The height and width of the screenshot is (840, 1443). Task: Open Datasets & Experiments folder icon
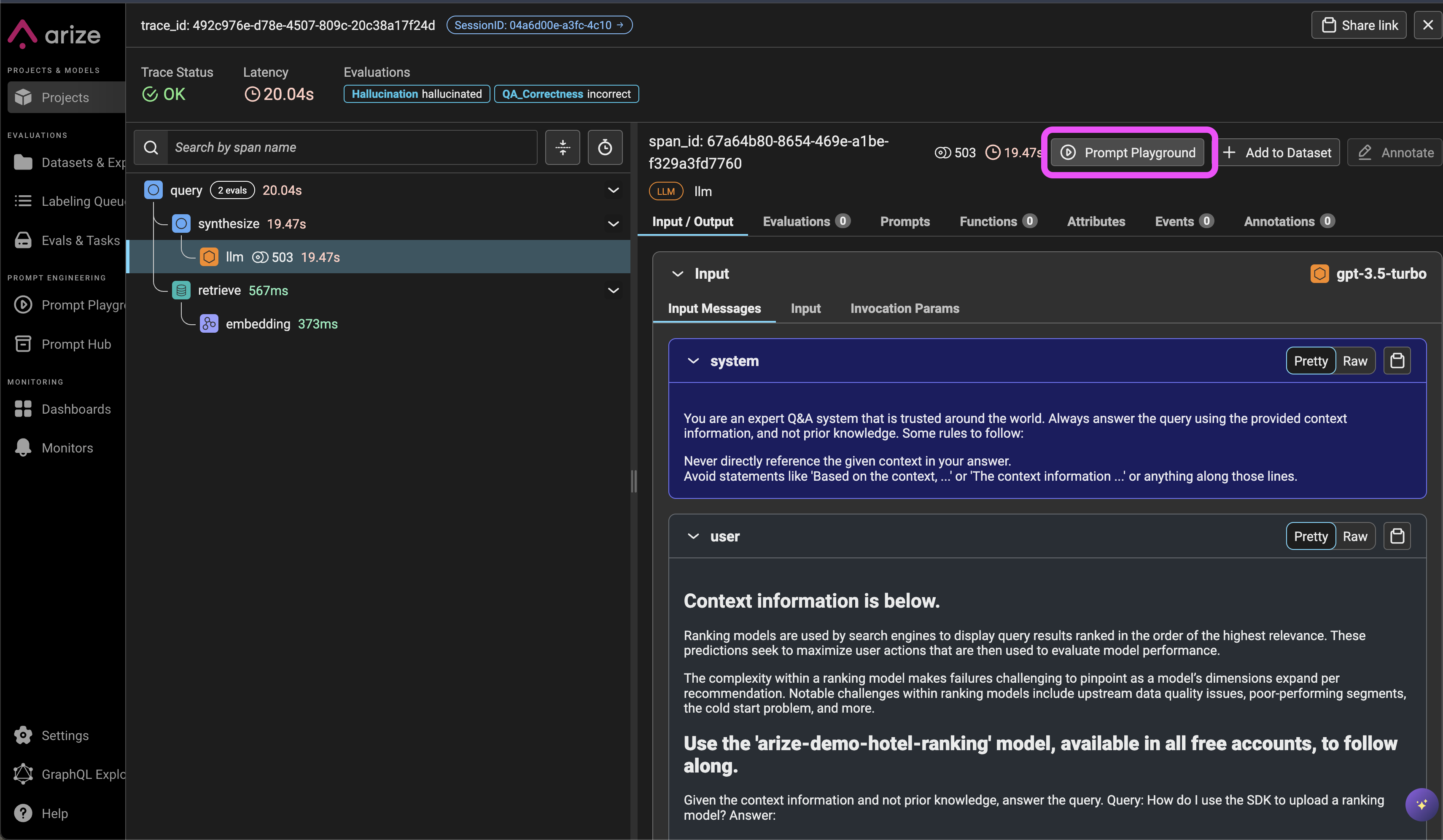(23, 163)
